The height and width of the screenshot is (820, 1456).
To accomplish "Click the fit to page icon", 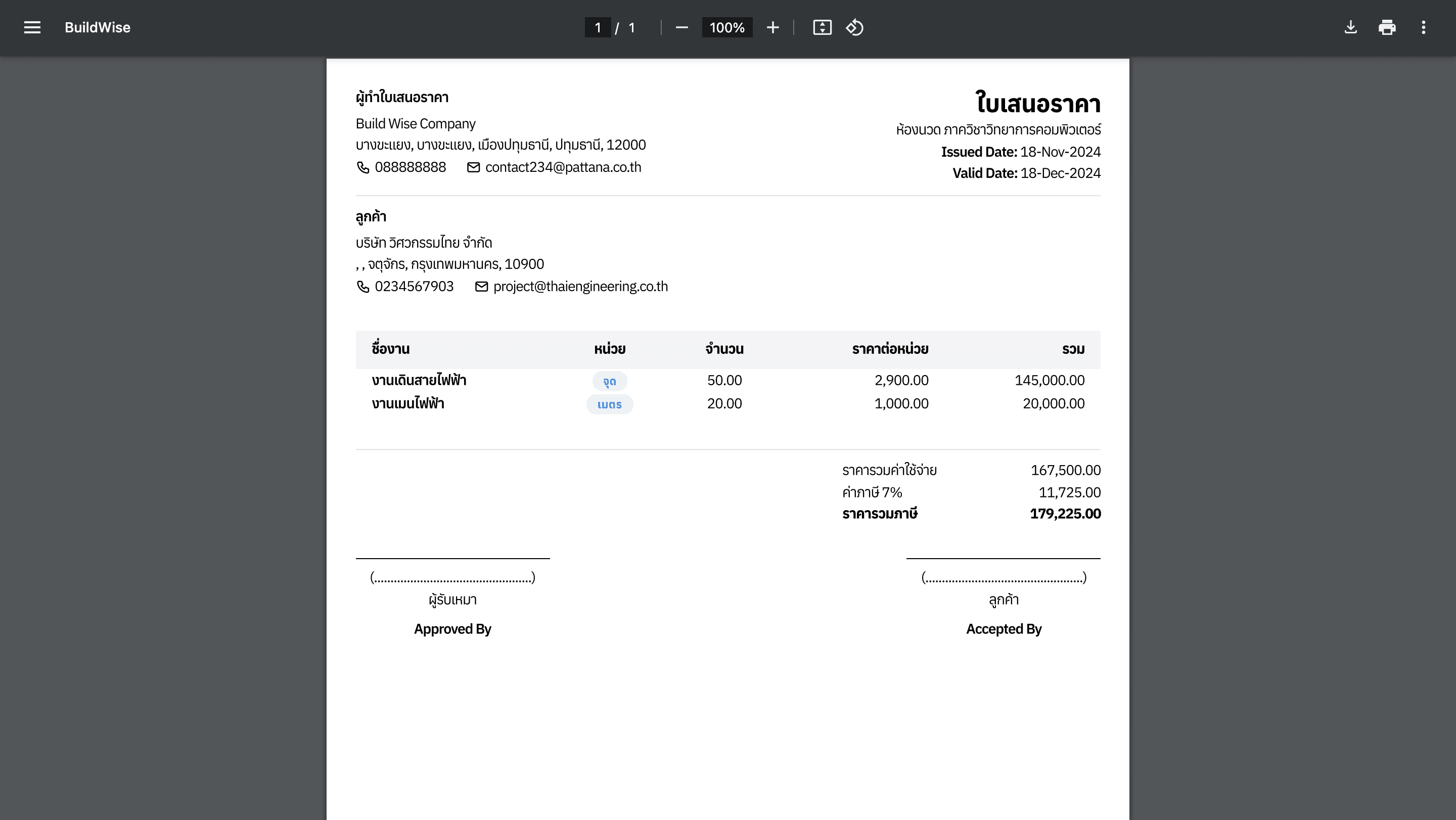I will (822, 27).
